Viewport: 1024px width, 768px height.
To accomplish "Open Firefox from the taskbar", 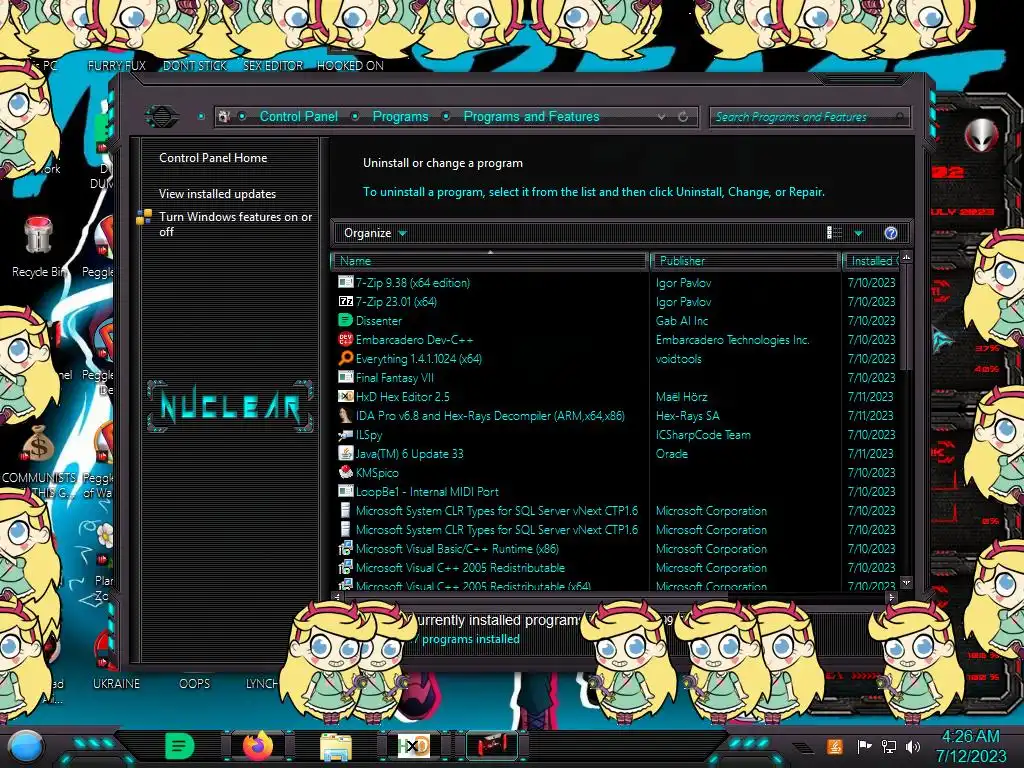I will tap(257, 745).
